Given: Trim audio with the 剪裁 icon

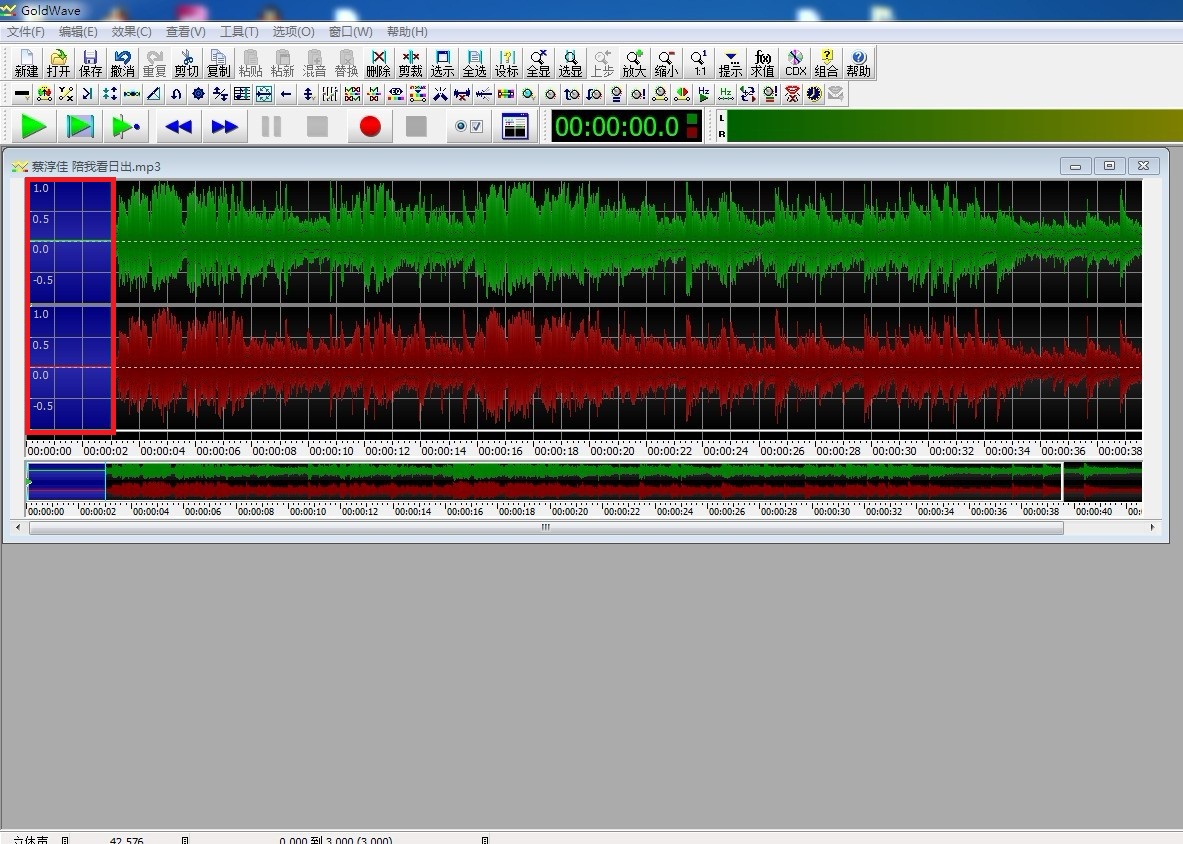Looking at the screenshot, I should (x=410, y=63).
